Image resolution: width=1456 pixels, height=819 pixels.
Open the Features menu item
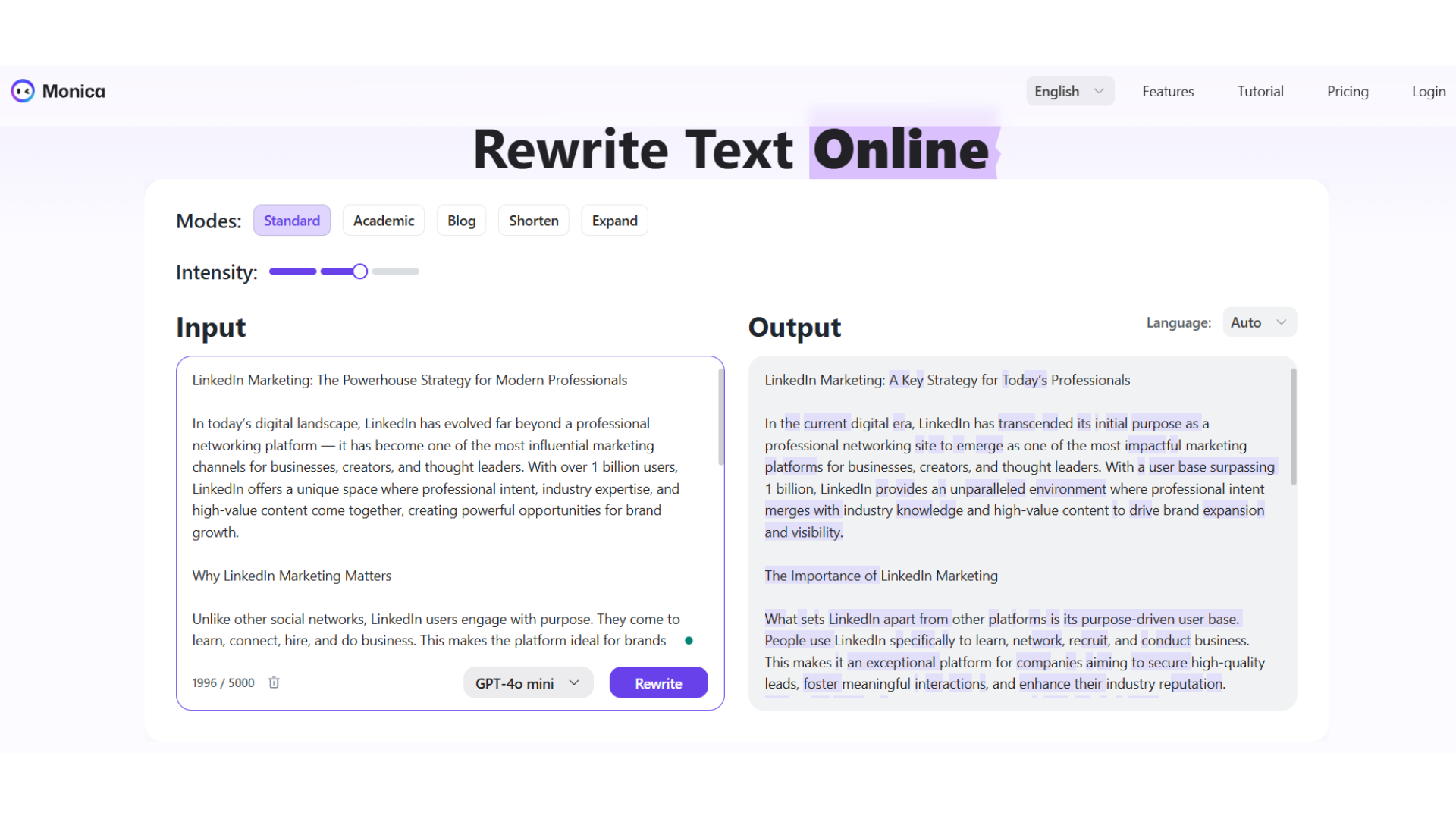pos(1168,91)
